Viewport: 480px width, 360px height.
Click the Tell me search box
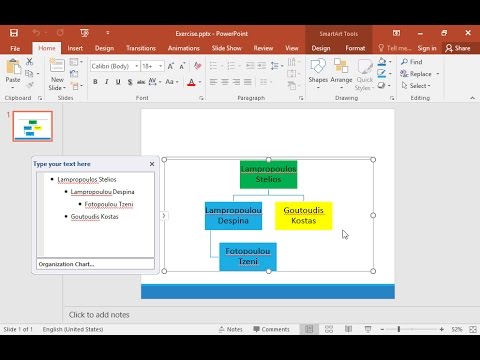(395, 48)
